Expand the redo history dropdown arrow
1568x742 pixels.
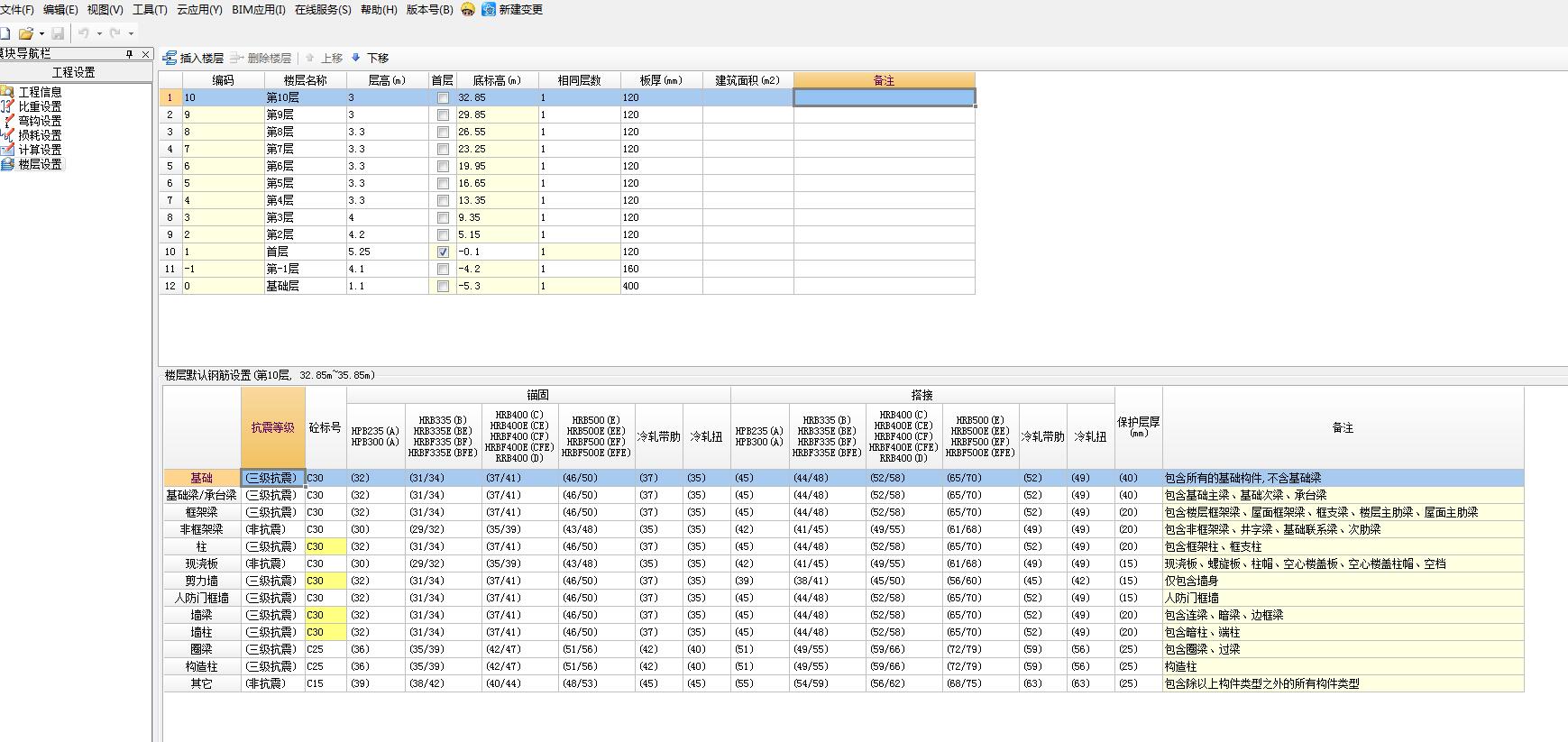(x=131, y=34)
